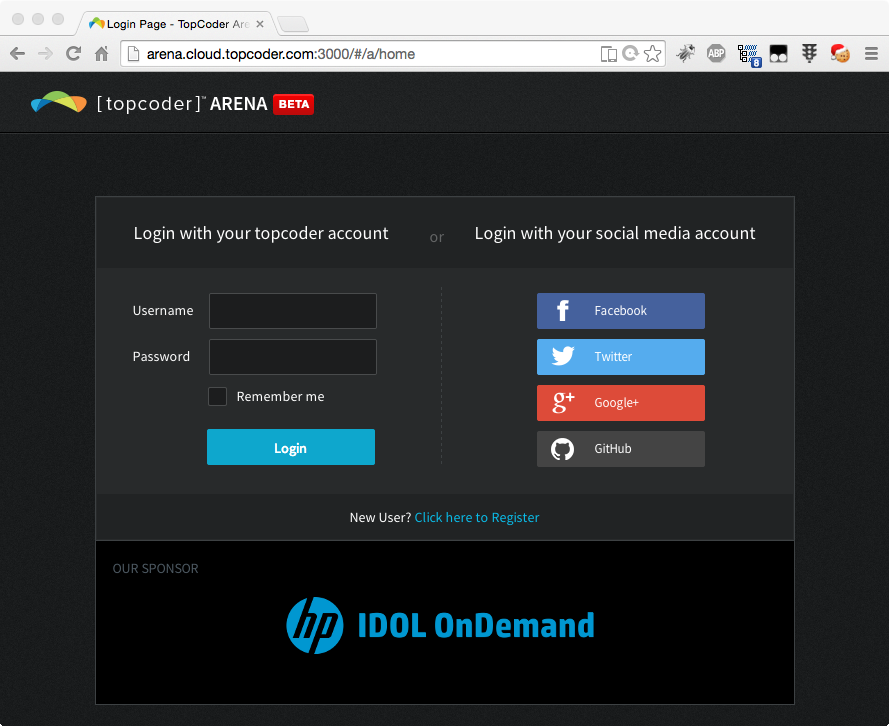The height and width of the screenshot is (726, 889).
Task: Toggle the Remember me checkbox
Action: tap(217, 397)
